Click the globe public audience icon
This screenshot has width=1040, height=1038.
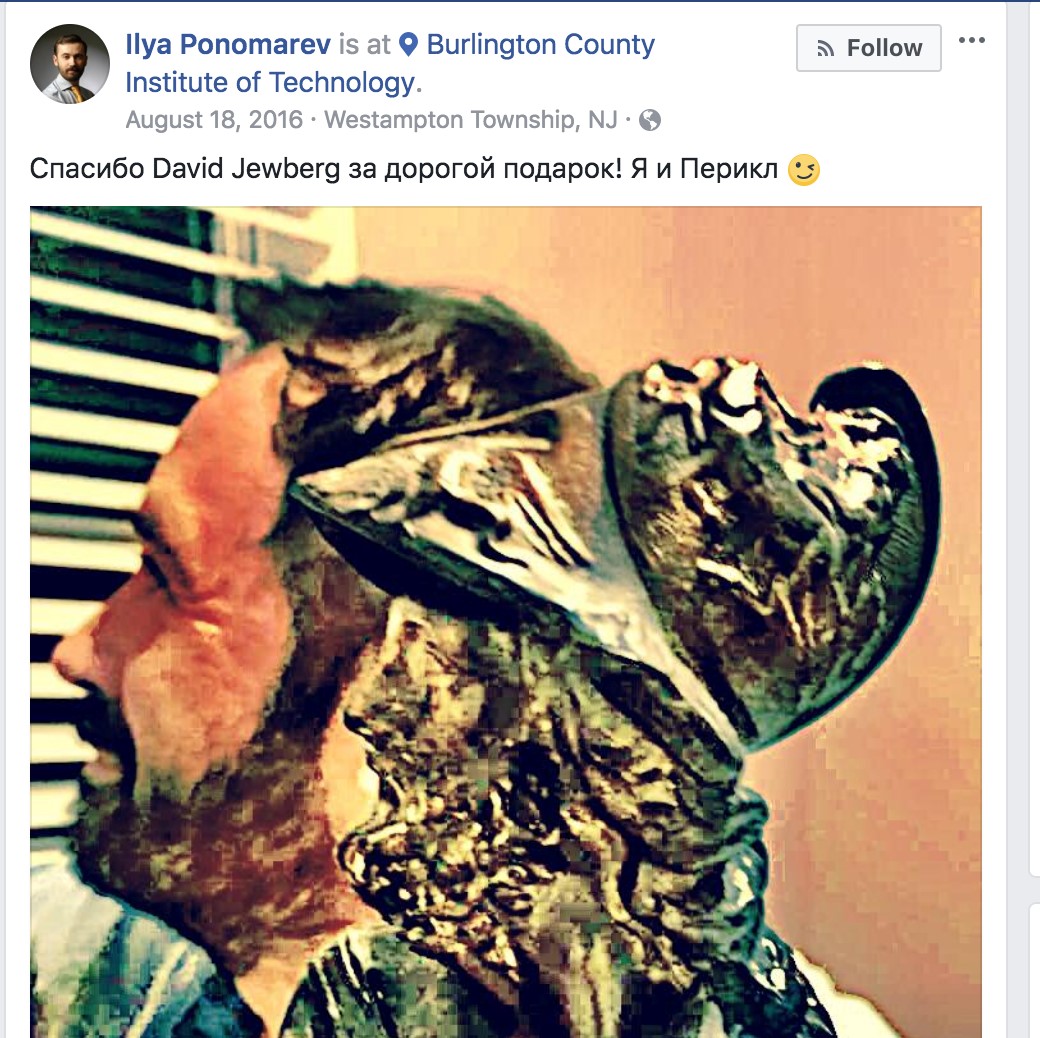tap(649, 120)
